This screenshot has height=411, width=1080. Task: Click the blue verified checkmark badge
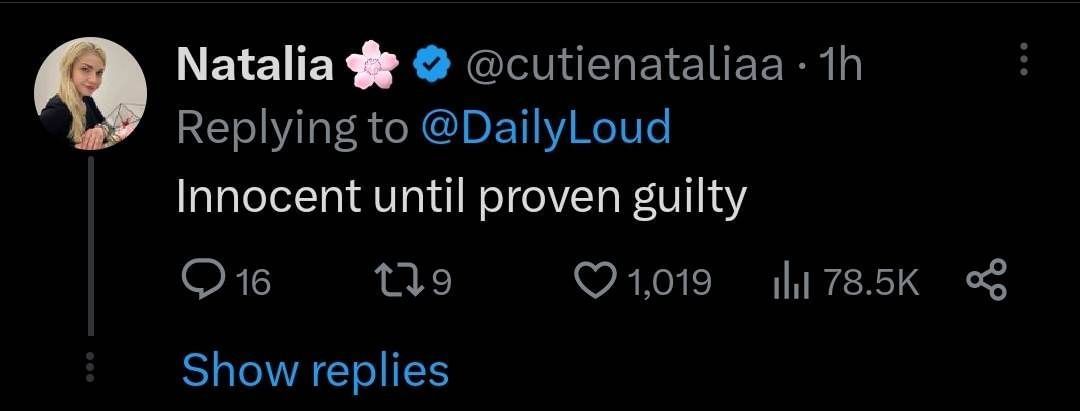click(x=431, y=66)
